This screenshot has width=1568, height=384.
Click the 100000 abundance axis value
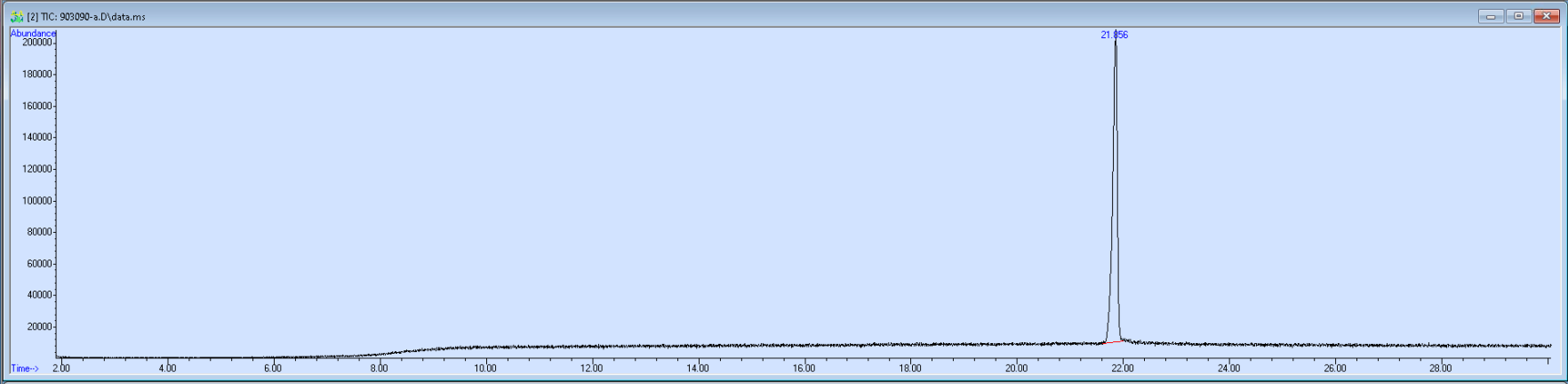click(37, 200)
